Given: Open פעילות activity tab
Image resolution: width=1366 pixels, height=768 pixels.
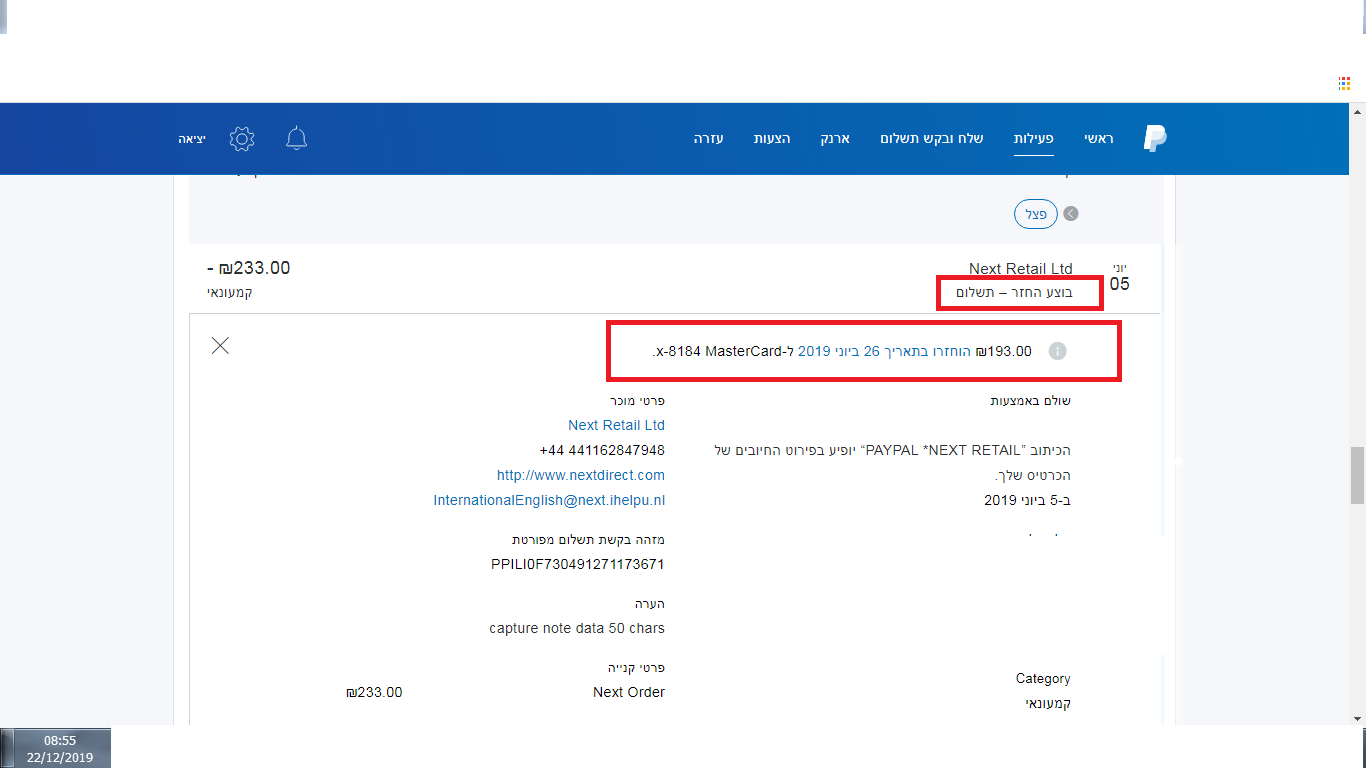Looking at the screenshot, I should click(1034, 138).
